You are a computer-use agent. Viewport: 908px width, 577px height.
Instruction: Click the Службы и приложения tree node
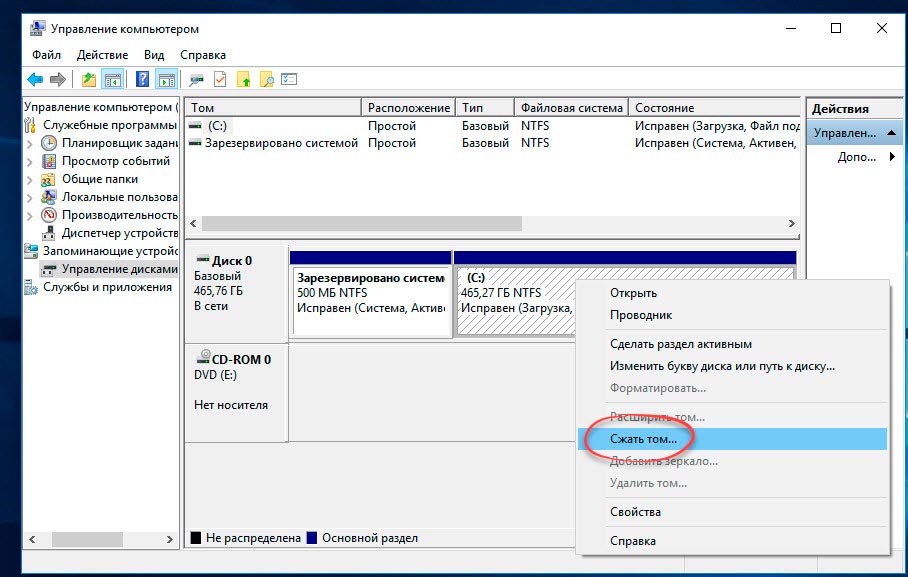coord(107,287)
